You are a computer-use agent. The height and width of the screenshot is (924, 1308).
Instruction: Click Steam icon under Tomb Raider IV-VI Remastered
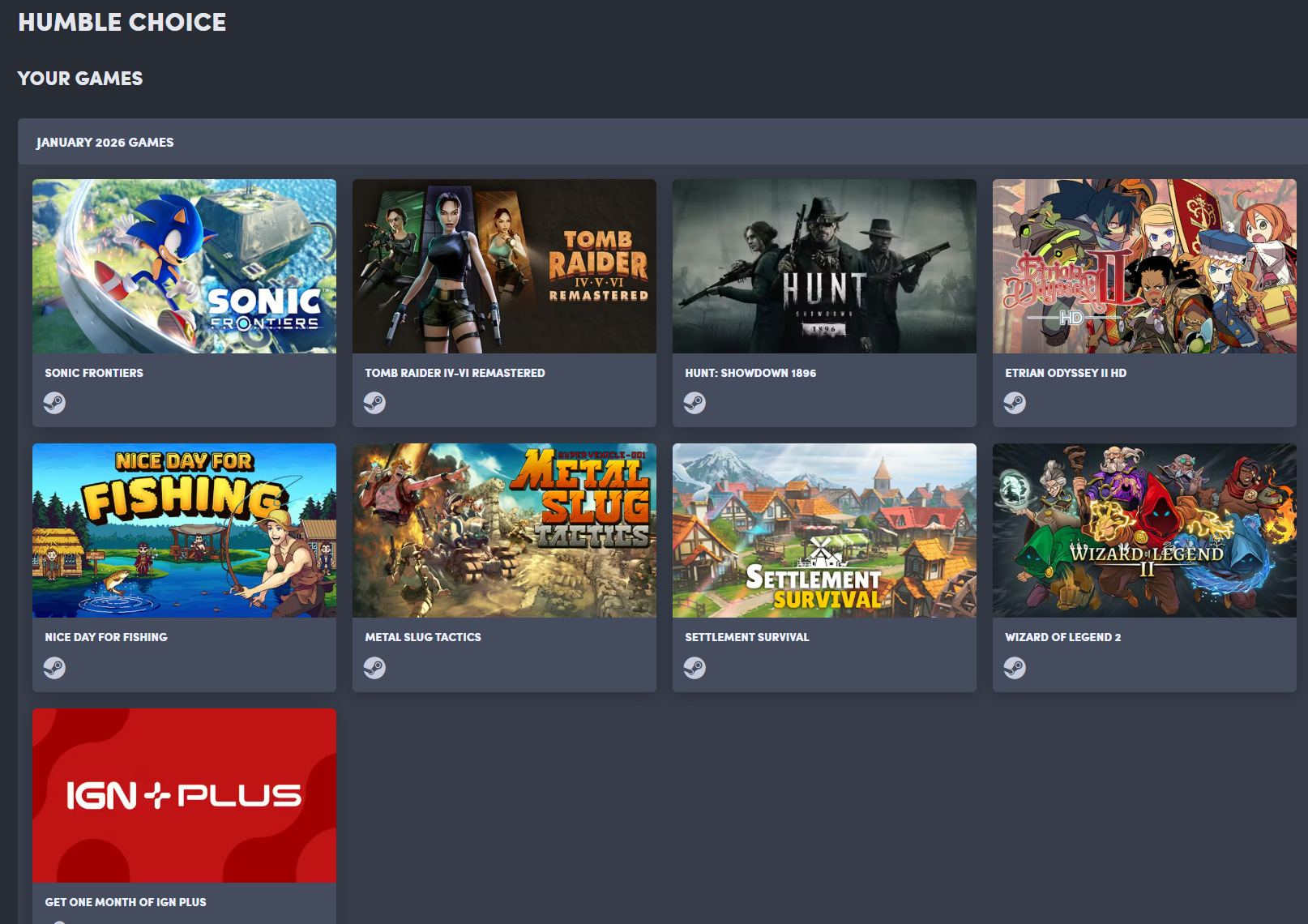click(374, 403)
